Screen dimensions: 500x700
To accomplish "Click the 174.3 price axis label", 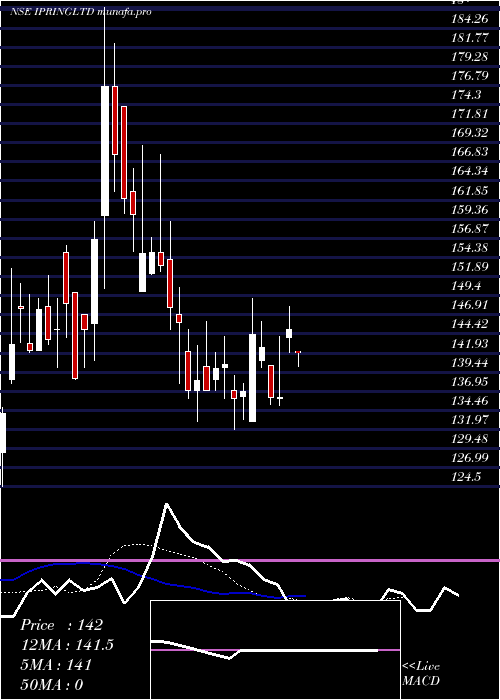I will [x=467, y=95].
